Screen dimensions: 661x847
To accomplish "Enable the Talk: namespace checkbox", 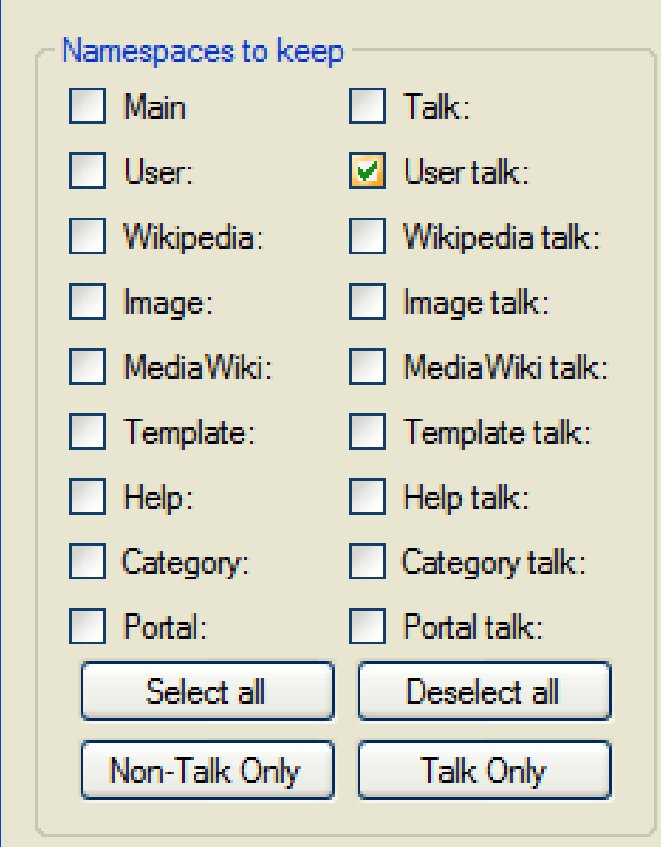I will pyautogui.click(x=367, y=106).
